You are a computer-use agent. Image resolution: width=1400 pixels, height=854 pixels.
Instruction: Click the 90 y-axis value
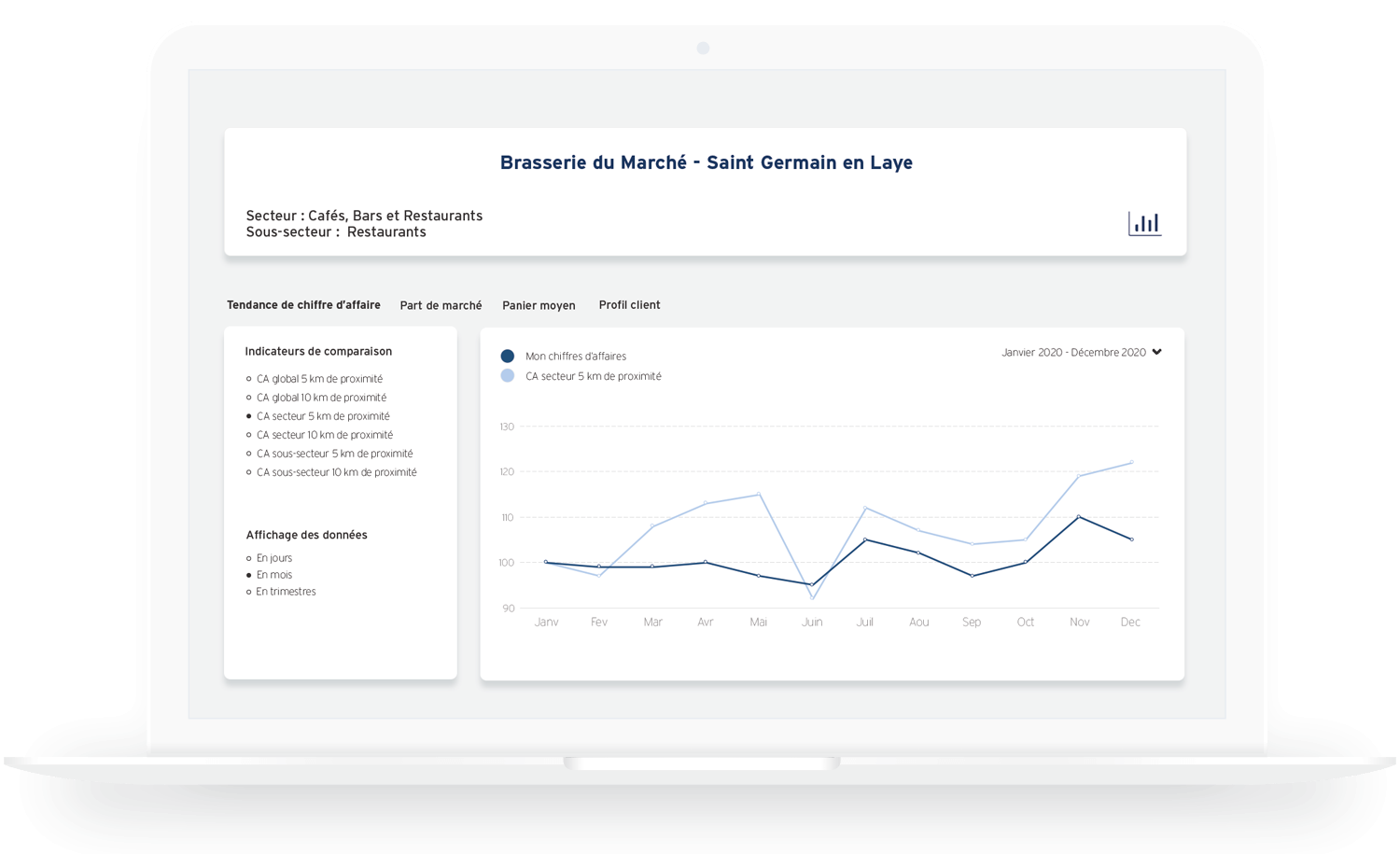[x=509, y=609]
